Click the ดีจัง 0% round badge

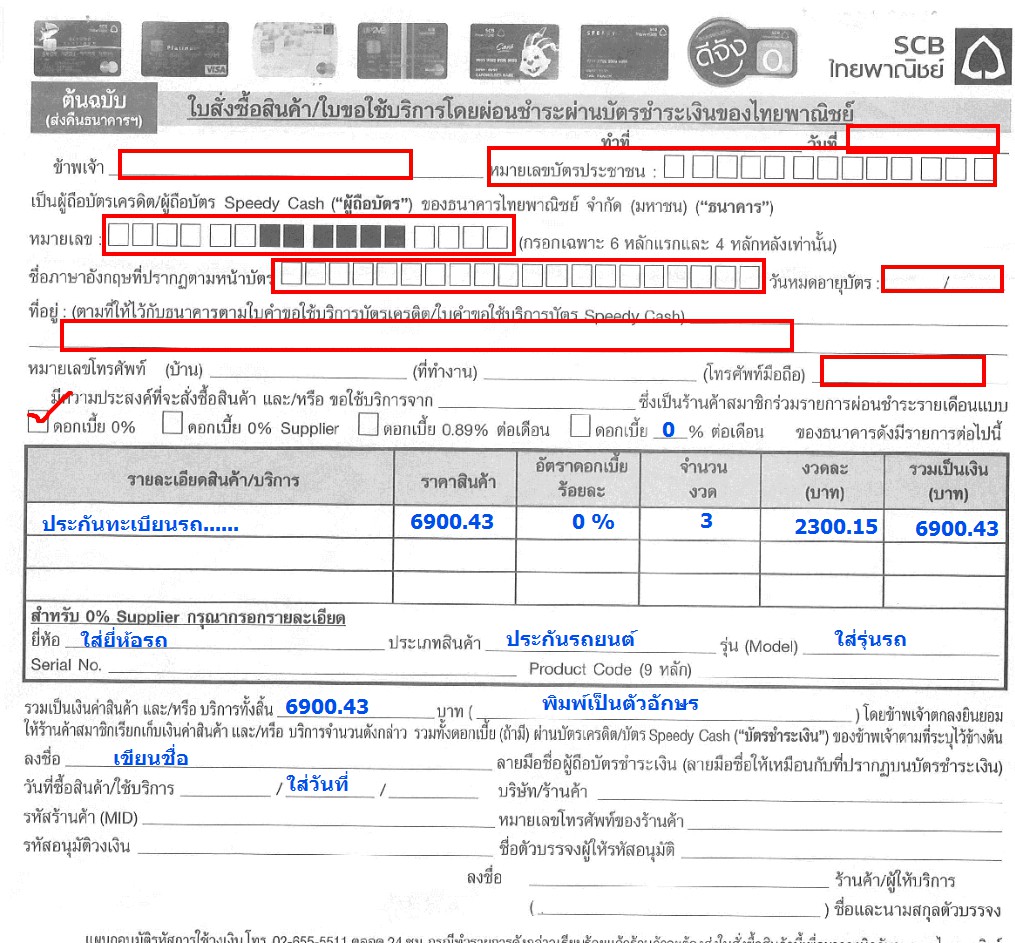point(742,52)
